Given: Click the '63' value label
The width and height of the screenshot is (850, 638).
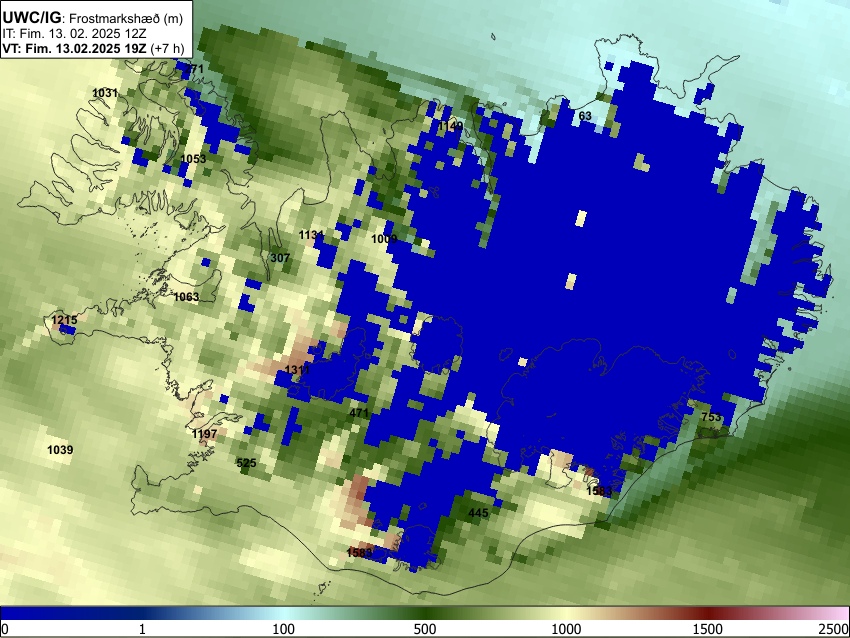Looking at the screenshot, I should [x=585, y=116].
